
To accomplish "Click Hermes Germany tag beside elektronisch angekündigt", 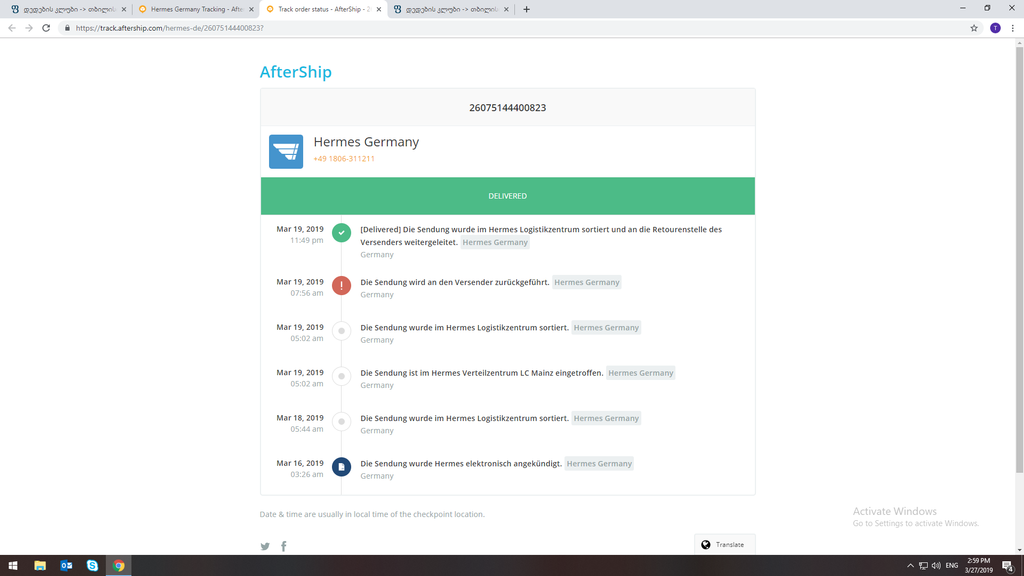I will tap(599, 464).
